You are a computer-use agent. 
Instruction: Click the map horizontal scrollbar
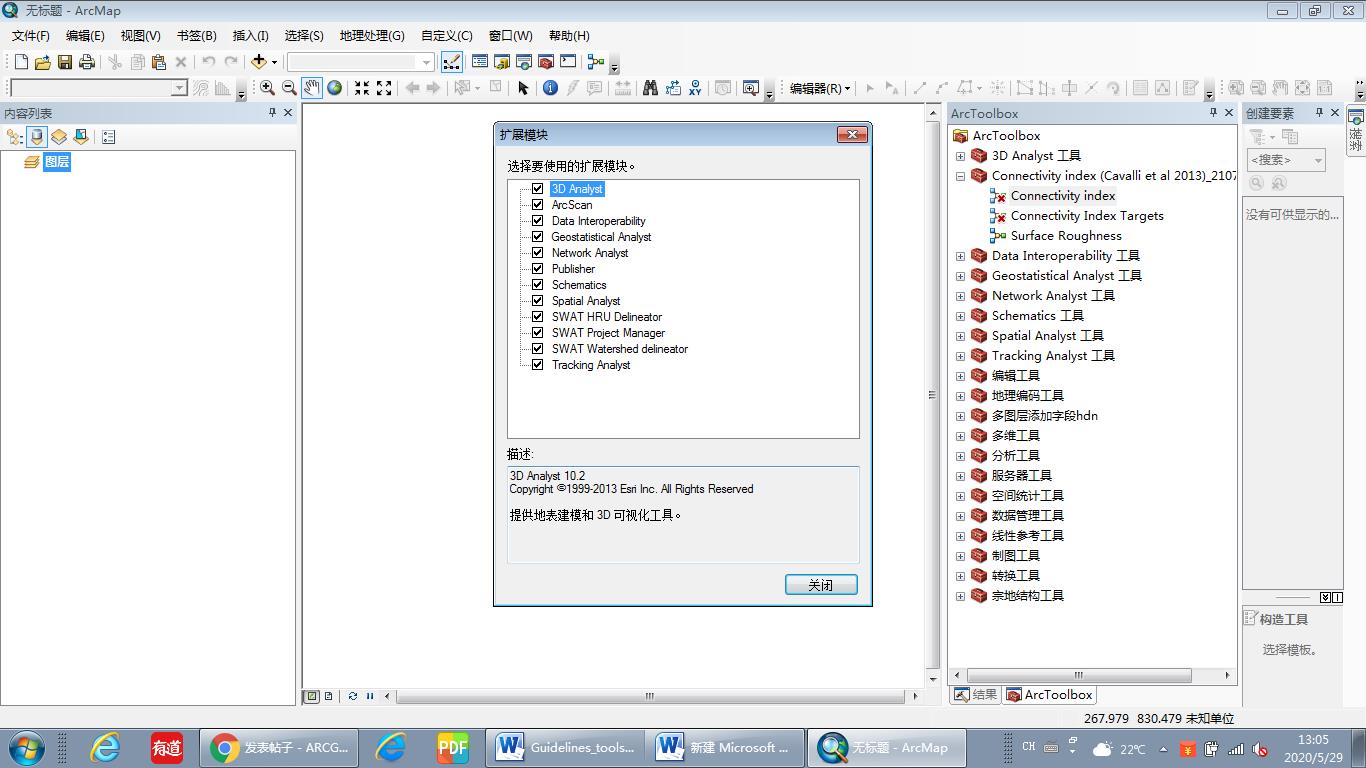[x=650, y=696]
